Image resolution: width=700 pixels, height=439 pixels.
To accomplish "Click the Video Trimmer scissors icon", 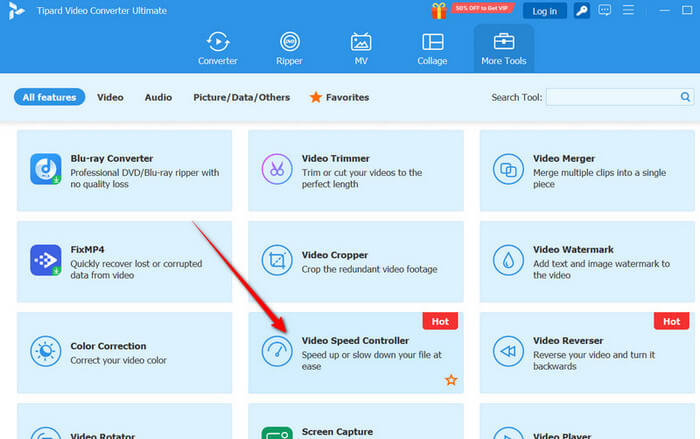I will point(277,169).
